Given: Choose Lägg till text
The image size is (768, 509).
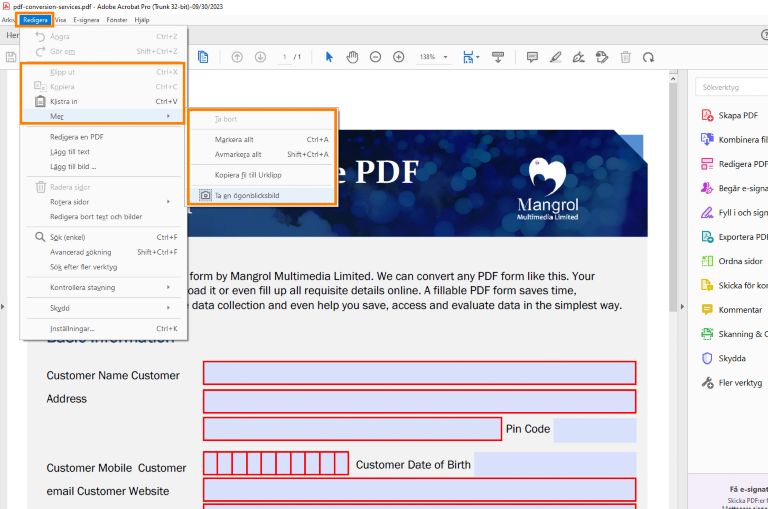Looking at the screenshot, I should 103,152.
